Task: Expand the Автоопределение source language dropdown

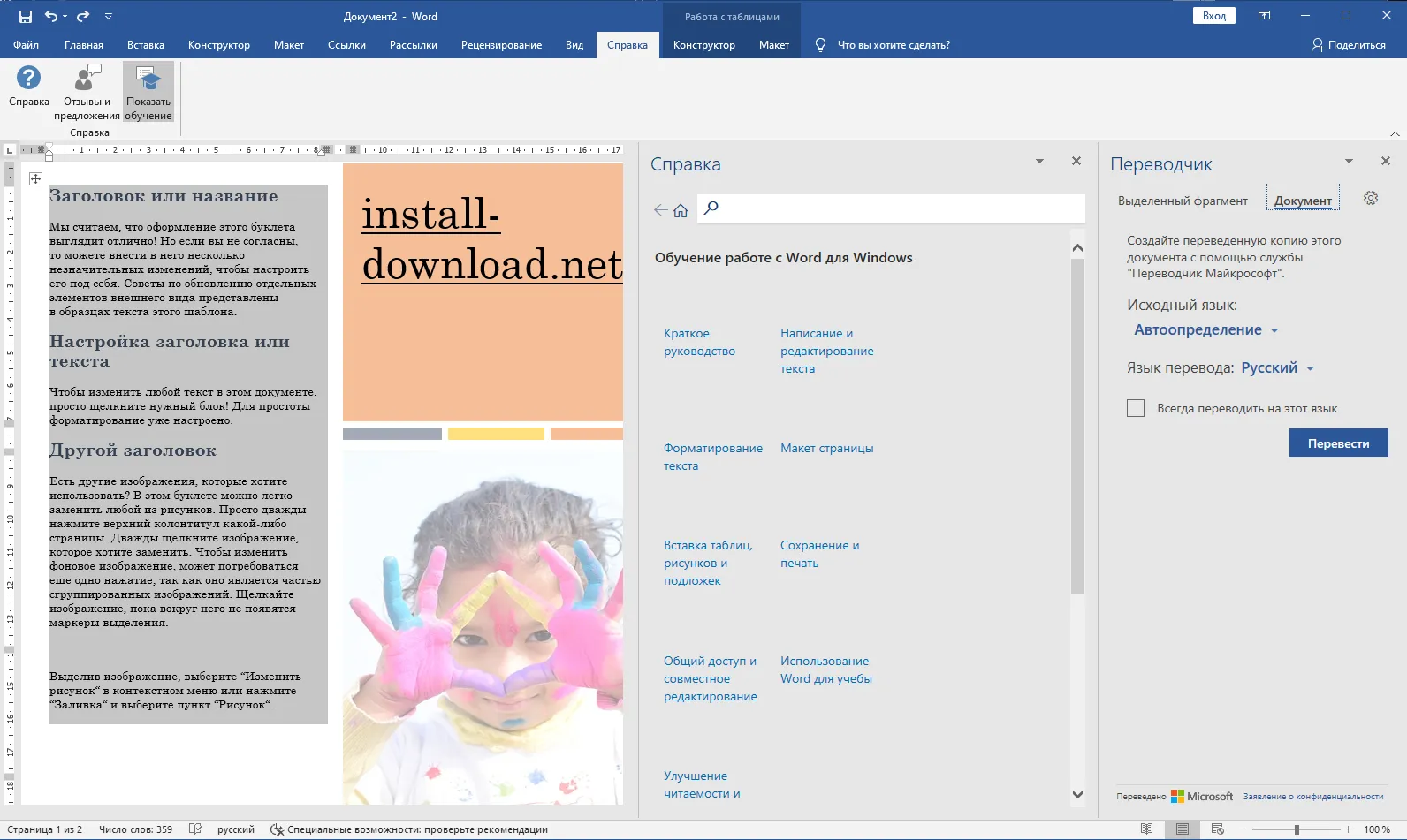Action: coord(1205,330)
